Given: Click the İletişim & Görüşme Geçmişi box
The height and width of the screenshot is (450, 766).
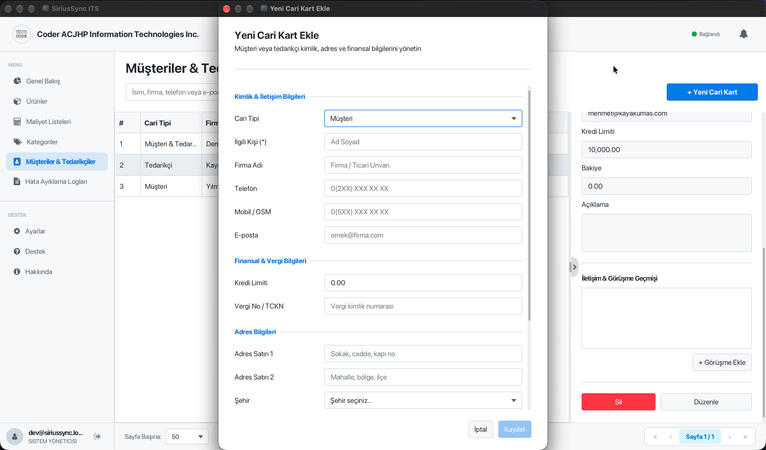Looking at the screenshot, I should pyautogui.click(x=666, y=318).
